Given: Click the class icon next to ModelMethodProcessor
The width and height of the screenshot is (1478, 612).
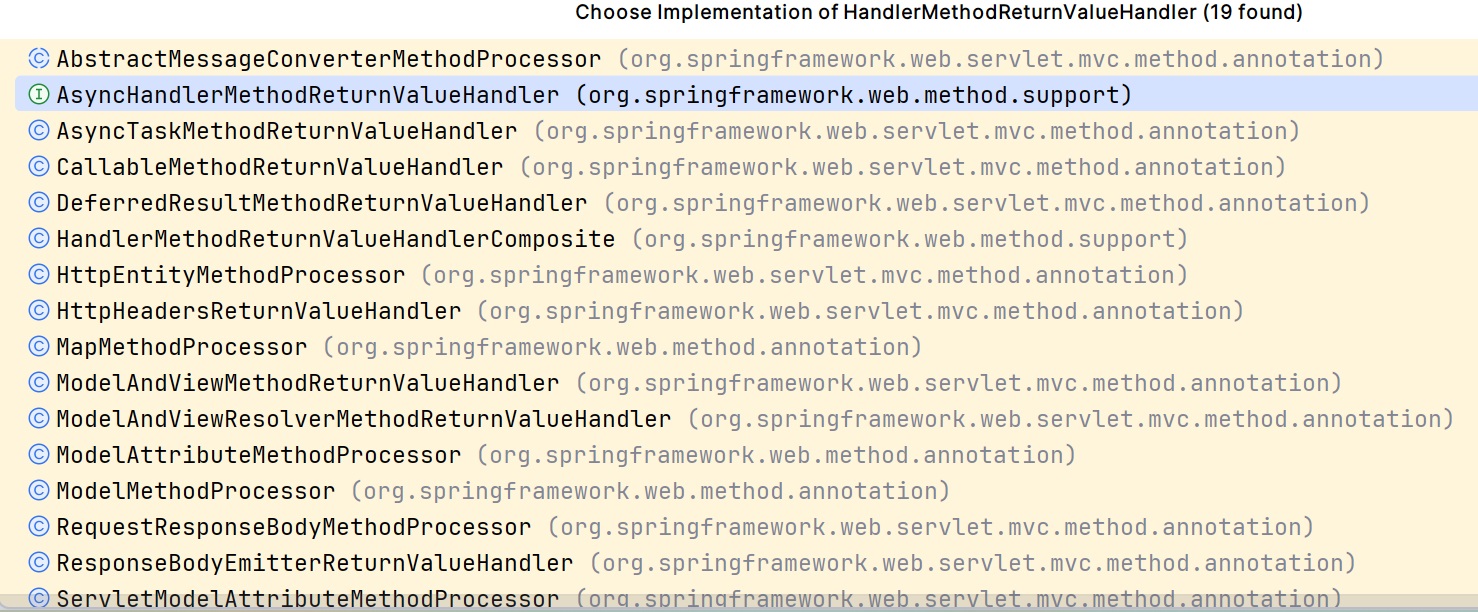Looking at the screenshot, I should point(39,491).
